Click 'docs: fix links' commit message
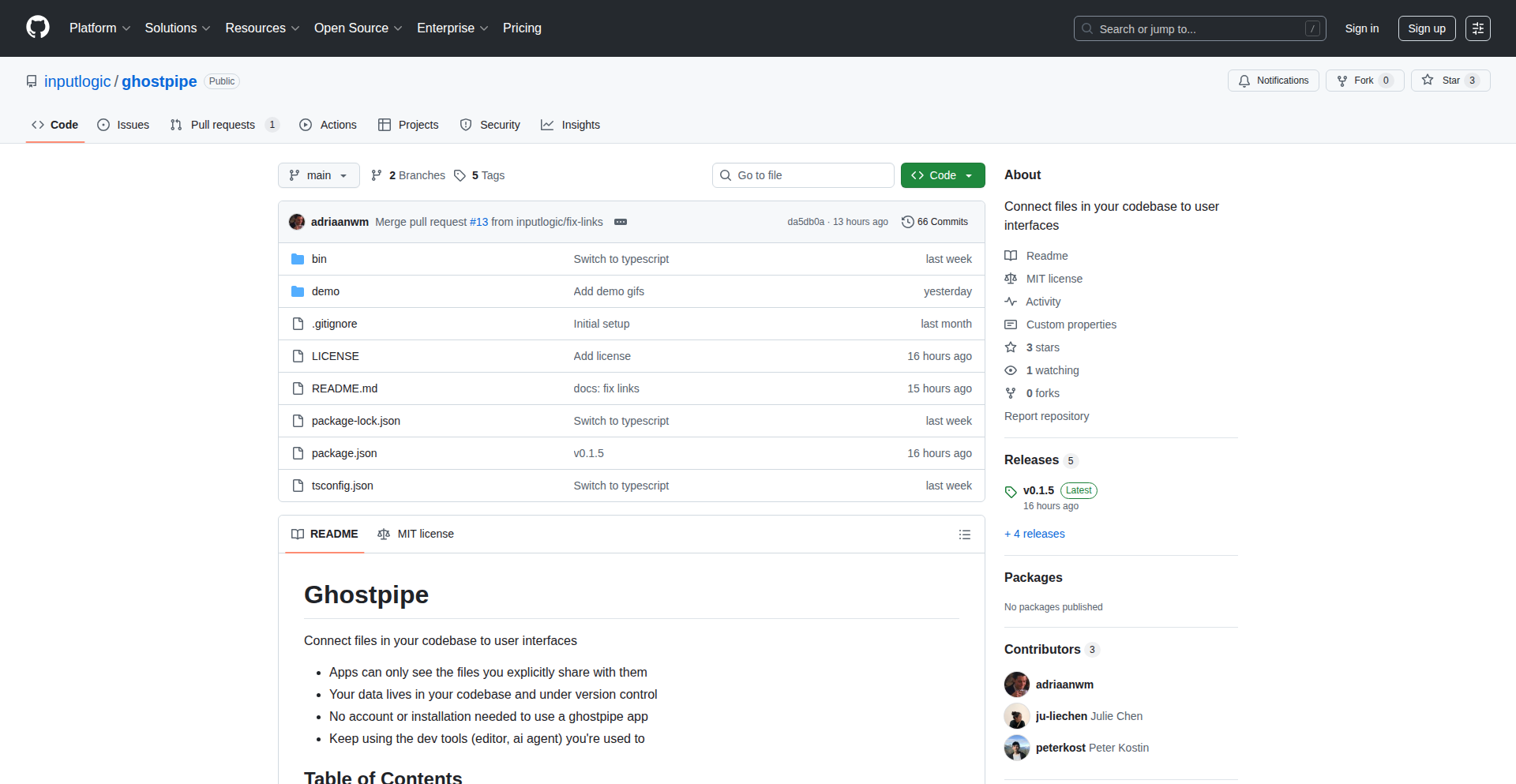 coord(606,388)
